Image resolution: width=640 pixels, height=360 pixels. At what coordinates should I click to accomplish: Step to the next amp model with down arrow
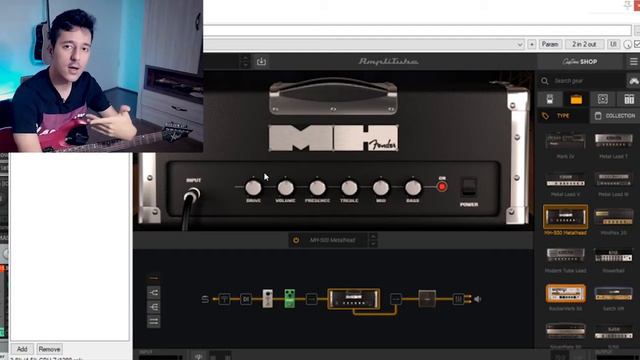click(x=372, y=244)
